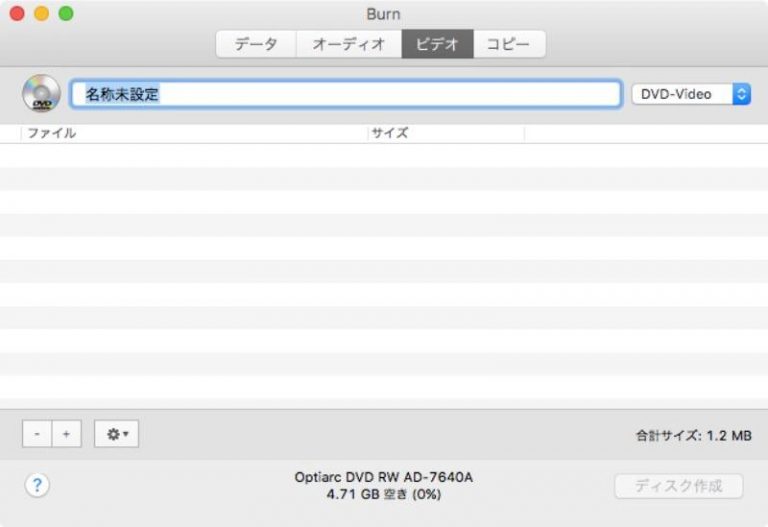Maximize the window using the green button
Viewport: 768px width, 527px height.
(65, 14)
